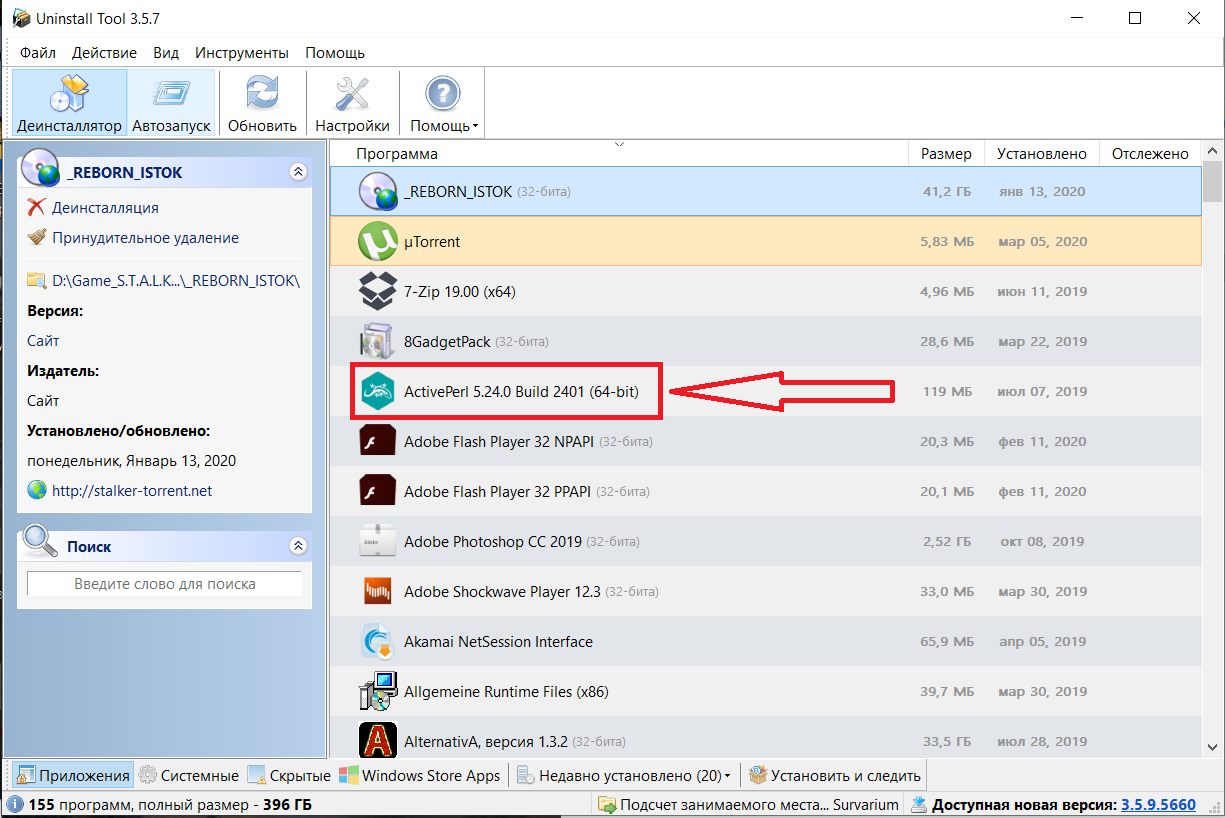Switch to the Системные tab
The height and width of the screenshot is (818, 1225).
pos(189,775)
